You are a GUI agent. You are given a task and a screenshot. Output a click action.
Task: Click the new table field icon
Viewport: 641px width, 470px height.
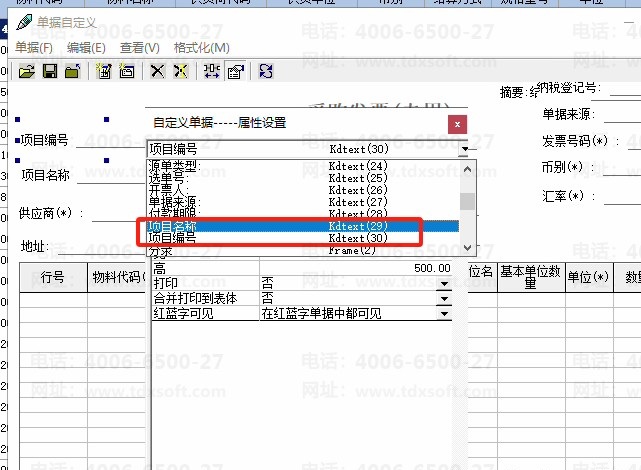(104, 72)
